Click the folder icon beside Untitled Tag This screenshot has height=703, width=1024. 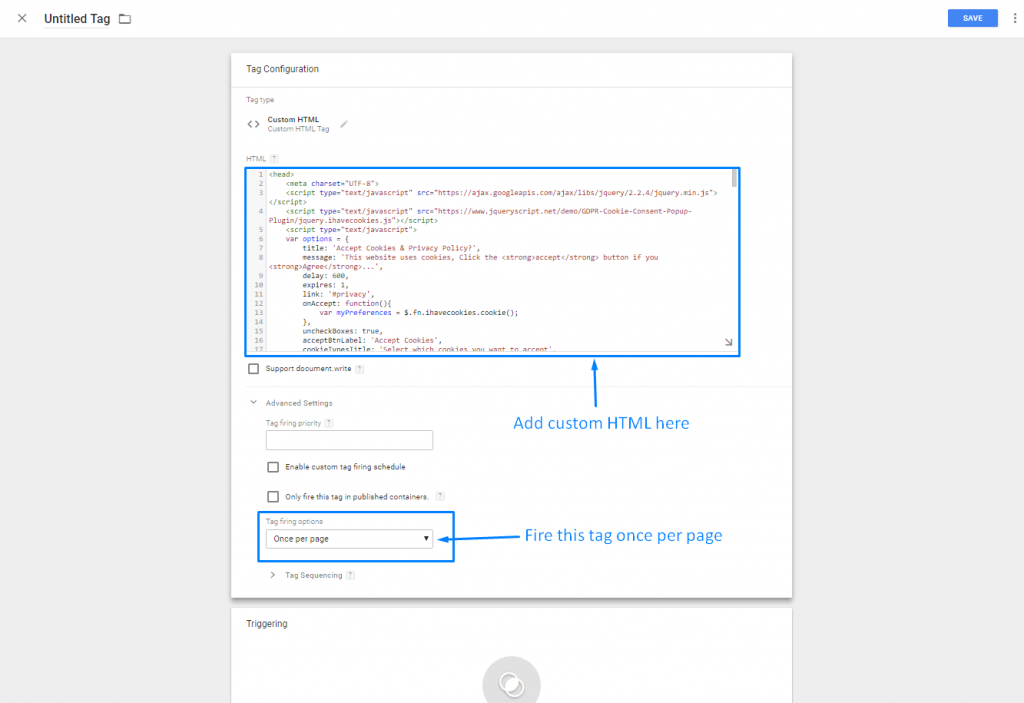coord(124,18)
